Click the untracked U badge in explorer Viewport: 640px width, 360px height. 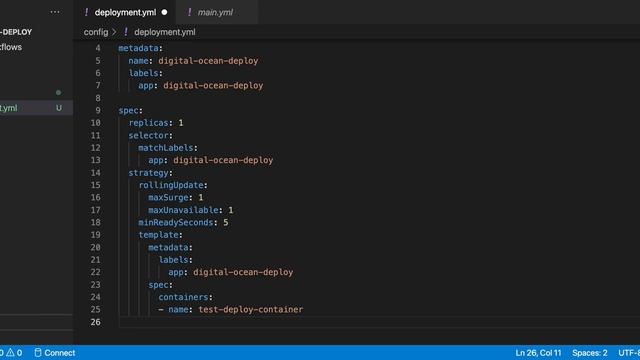59,108
